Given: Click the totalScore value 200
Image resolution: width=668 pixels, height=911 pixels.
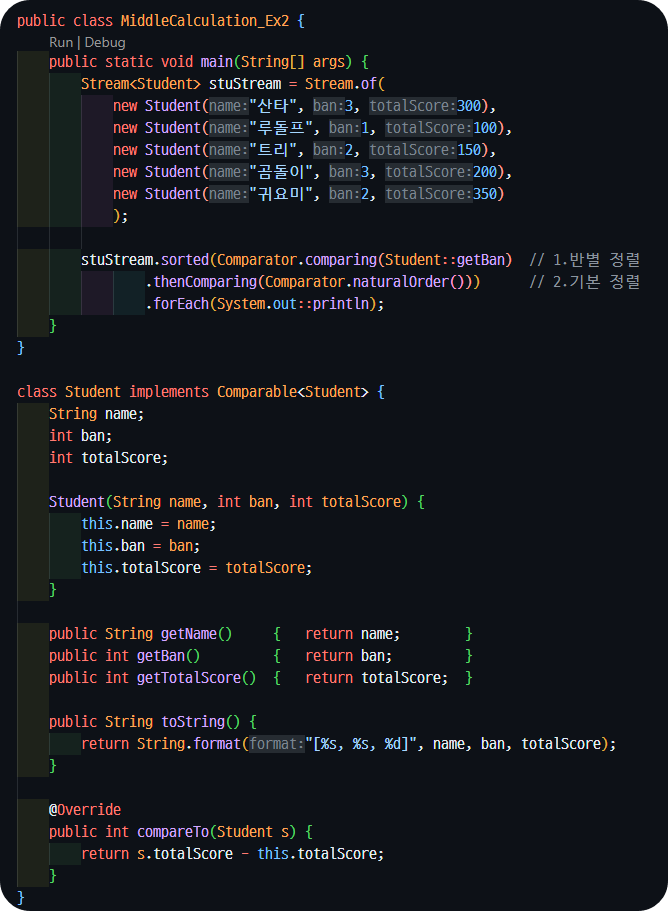Looking at the screenshot, I should 486,172.
